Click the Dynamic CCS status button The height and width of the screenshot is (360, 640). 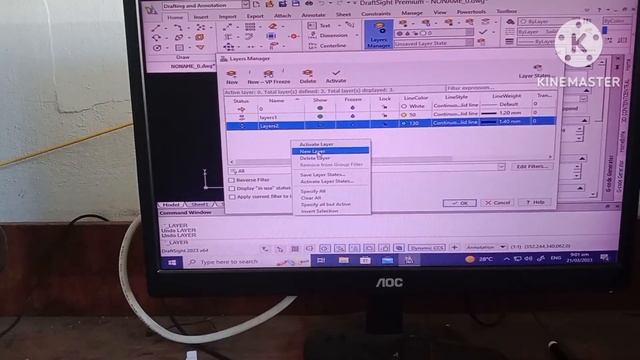[427, 248]
